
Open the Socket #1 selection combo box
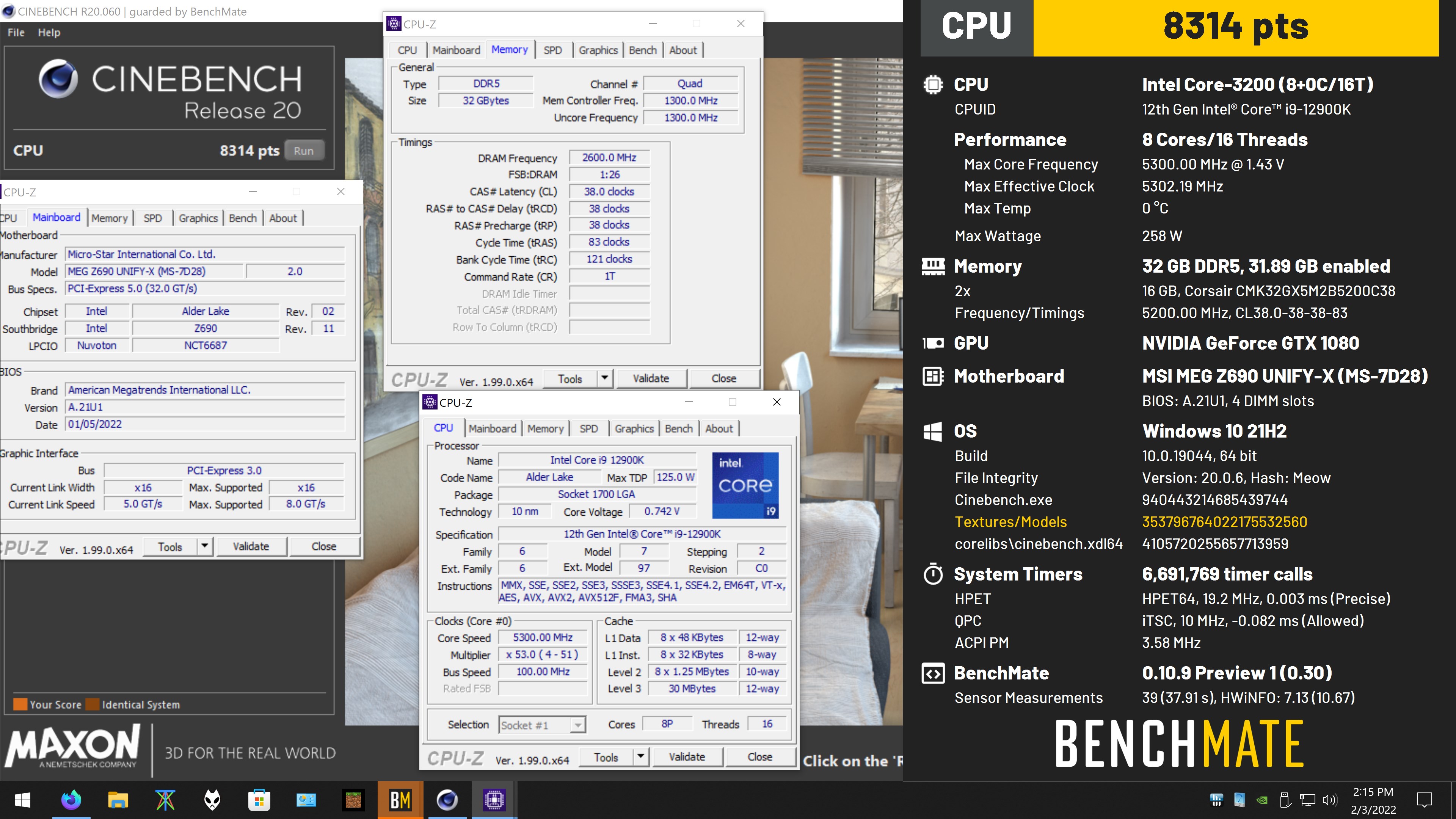(x=542, y=725)
